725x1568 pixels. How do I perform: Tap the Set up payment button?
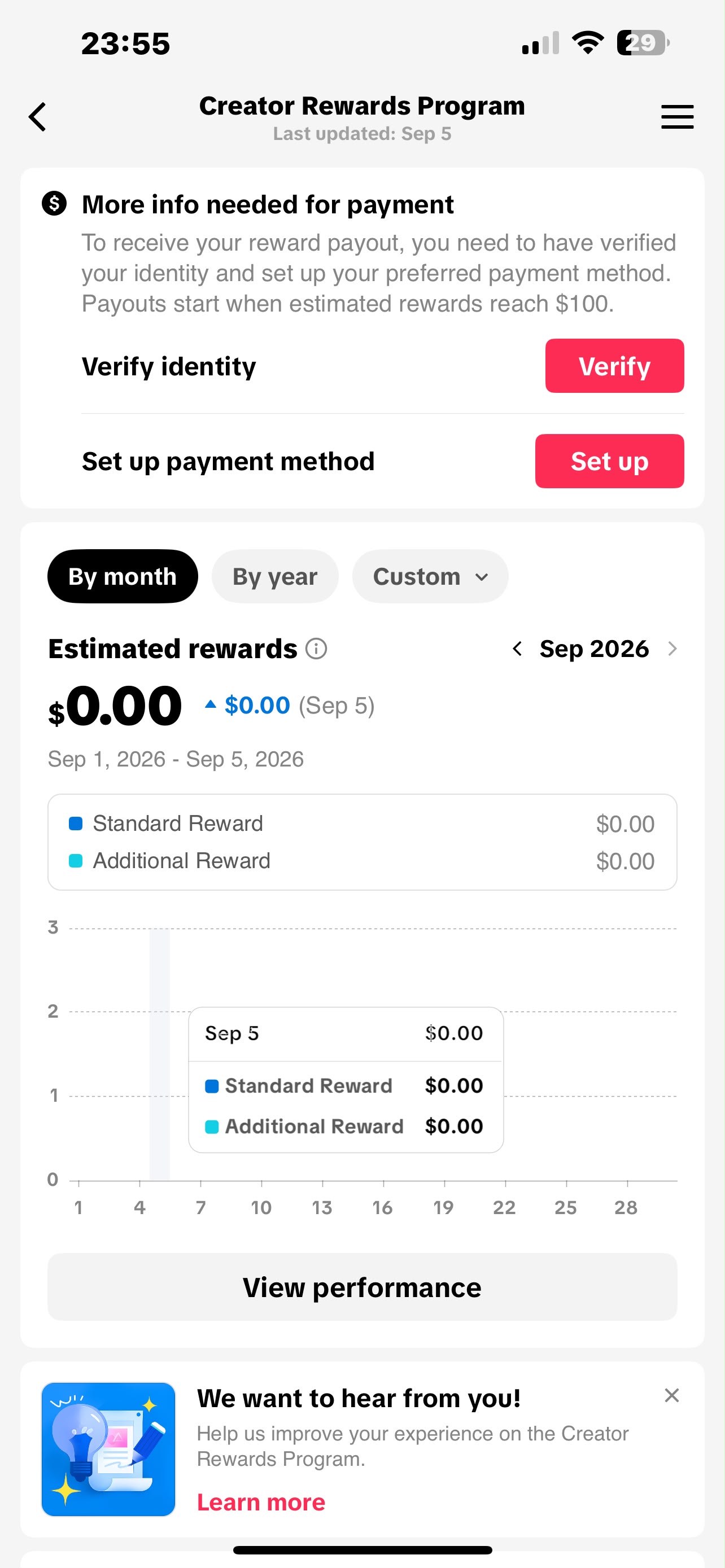click(x=609, y=461)
